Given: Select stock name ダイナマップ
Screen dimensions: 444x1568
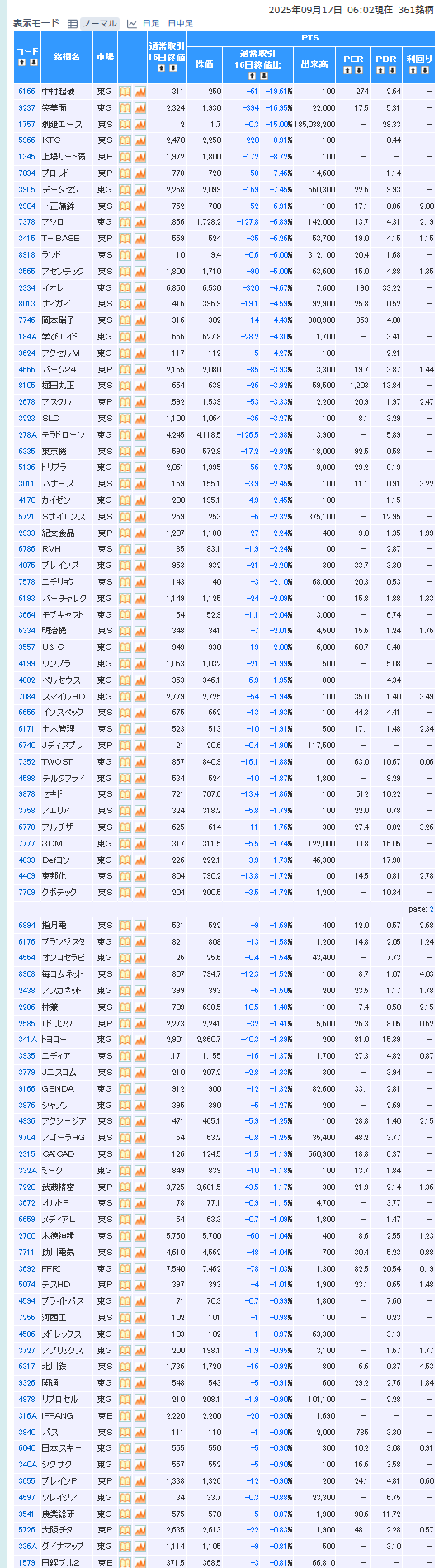Looking at the screenshot, I should pos(64,1547).
